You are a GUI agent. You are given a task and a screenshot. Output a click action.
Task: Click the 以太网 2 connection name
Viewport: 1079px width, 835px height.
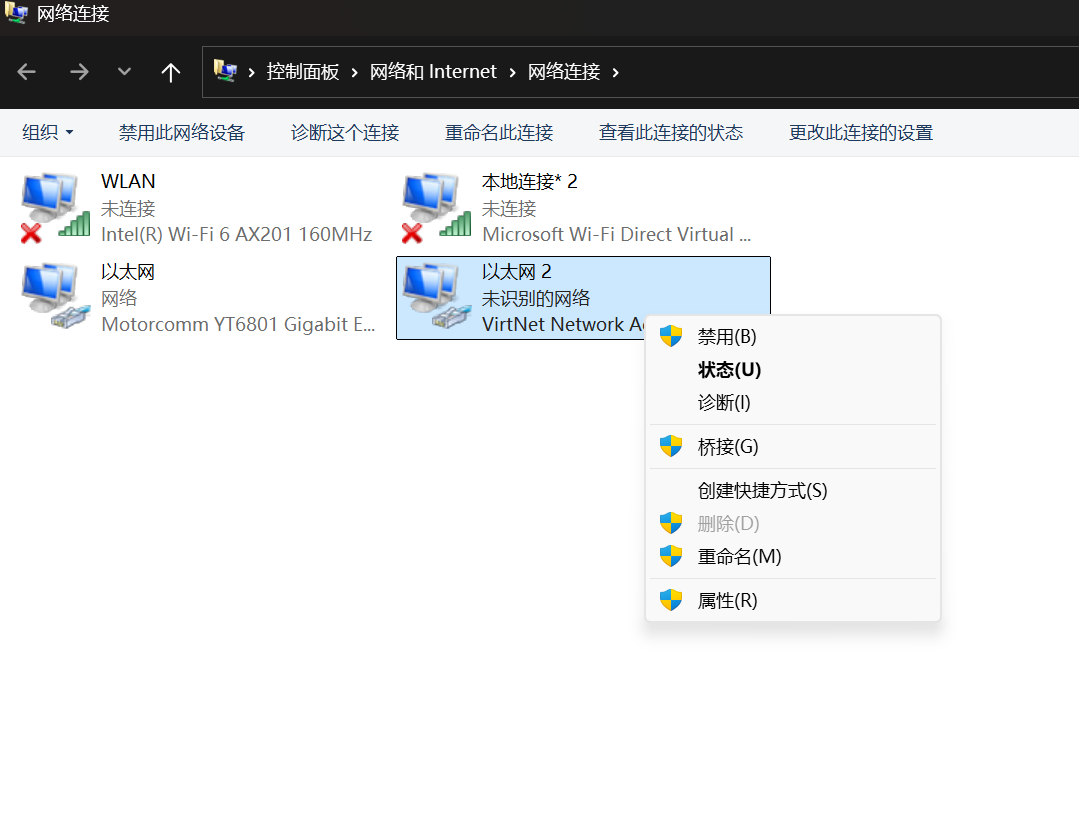(517, 271)
